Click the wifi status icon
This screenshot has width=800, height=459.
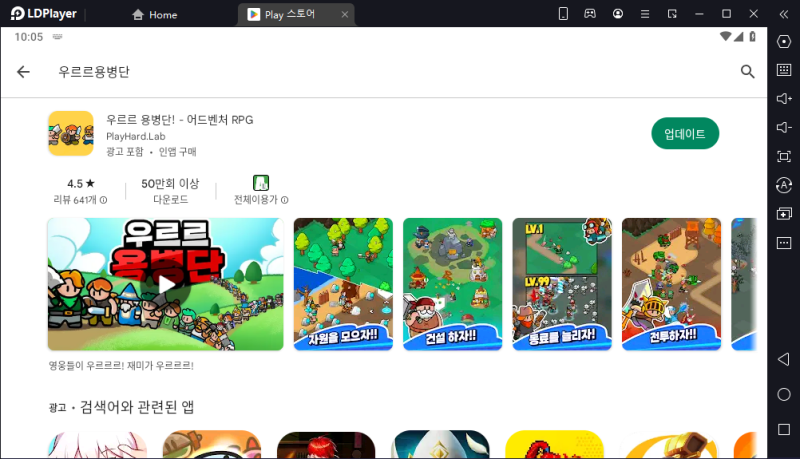[725, 36]
